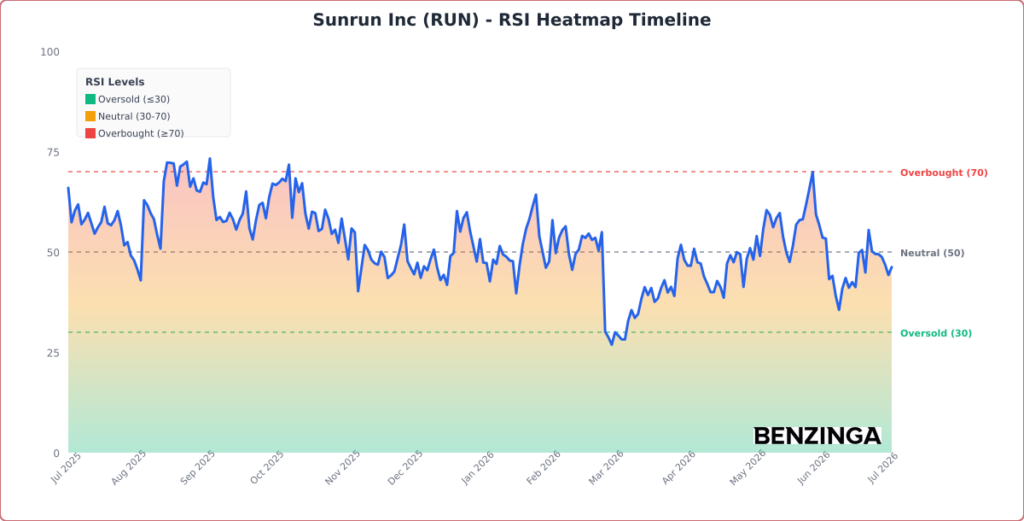Click the 'Neutral (50)' line annotation
Screen dimensions: 1024x521
(x=932, y=253)
